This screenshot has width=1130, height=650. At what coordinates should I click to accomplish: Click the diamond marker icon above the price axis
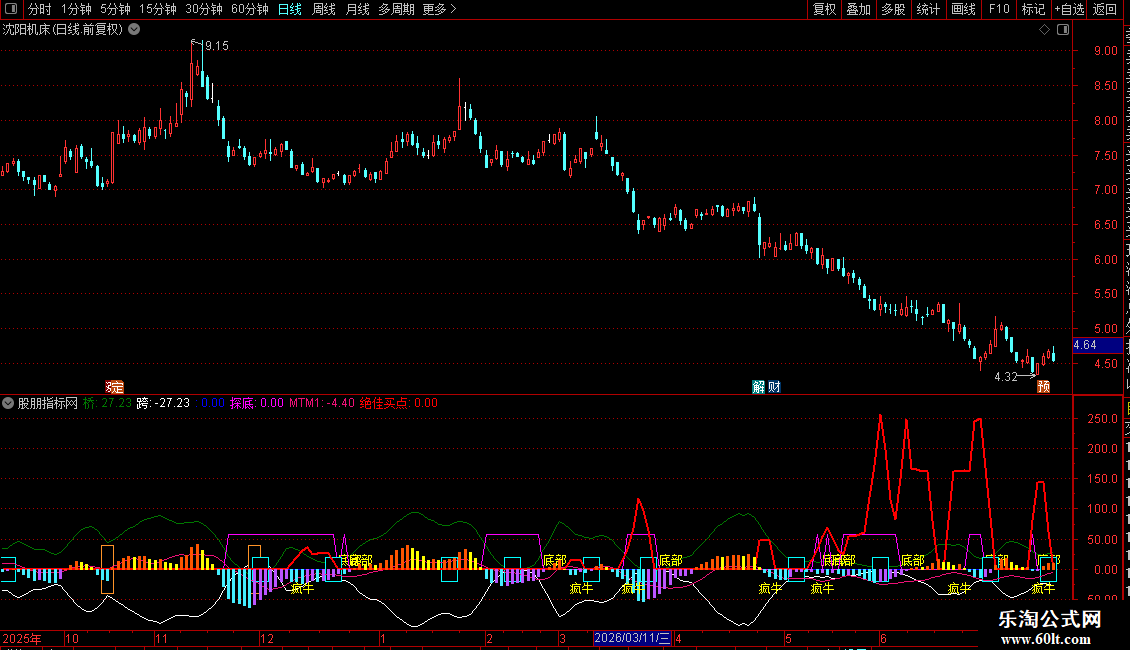click(1044, 30)
